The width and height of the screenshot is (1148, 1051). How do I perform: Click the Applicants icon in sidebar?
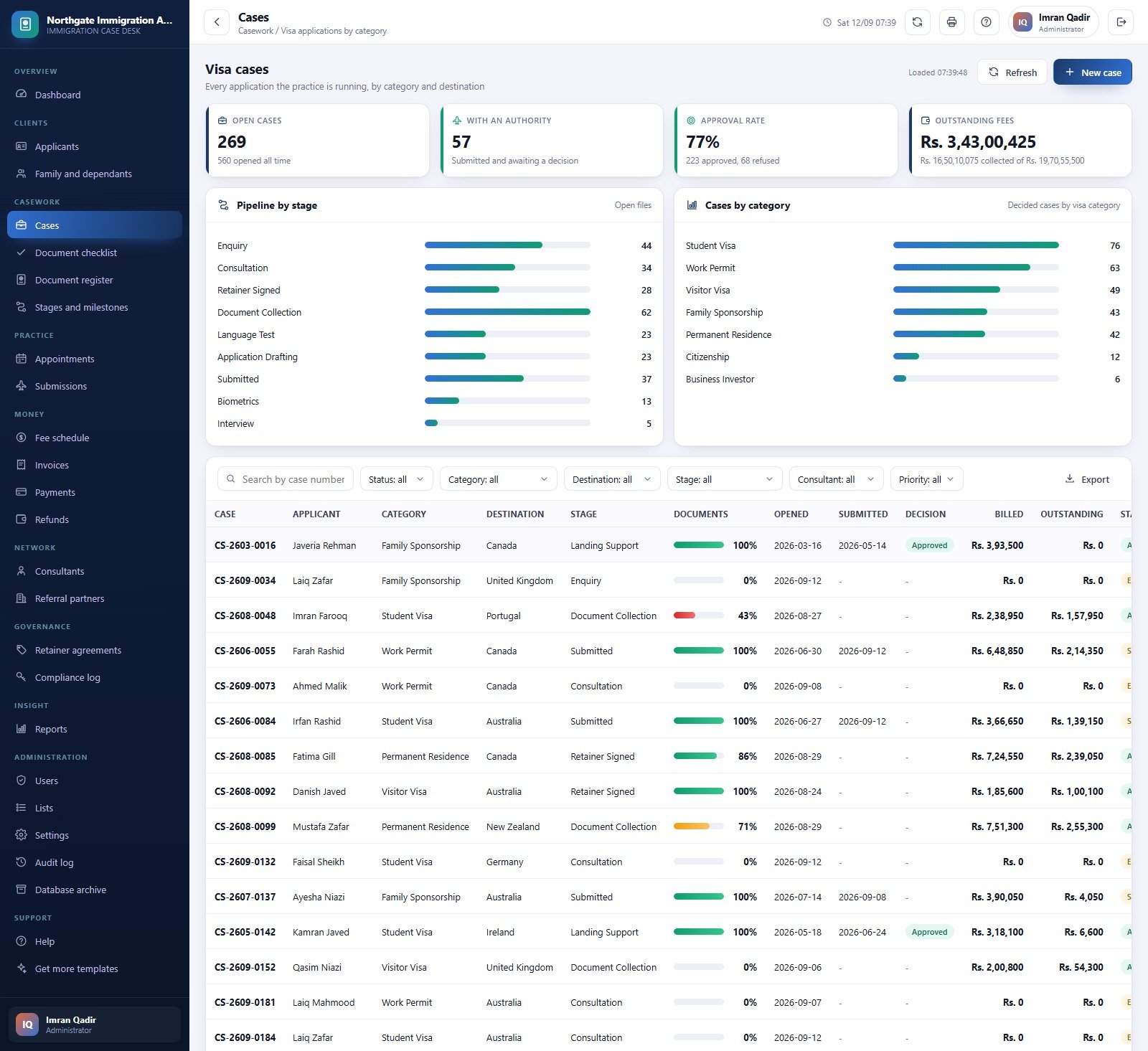[22, 146]
